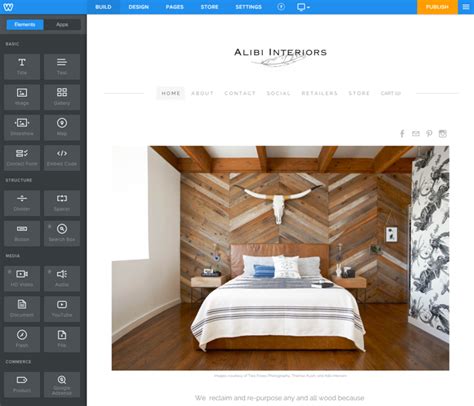Click the About navigation link
This screenshot has width=474, height=406.
202,93
